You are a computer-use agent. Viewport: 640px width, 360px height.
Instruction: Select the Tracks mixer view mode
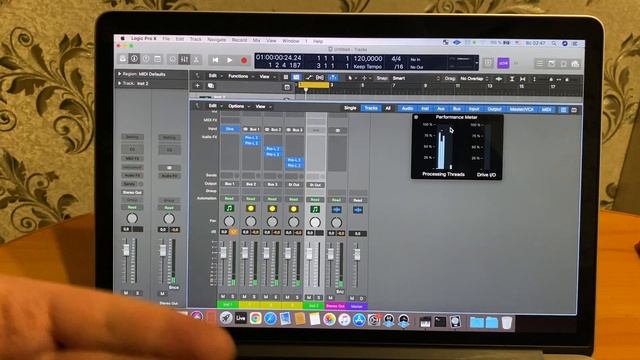point(371,108)
